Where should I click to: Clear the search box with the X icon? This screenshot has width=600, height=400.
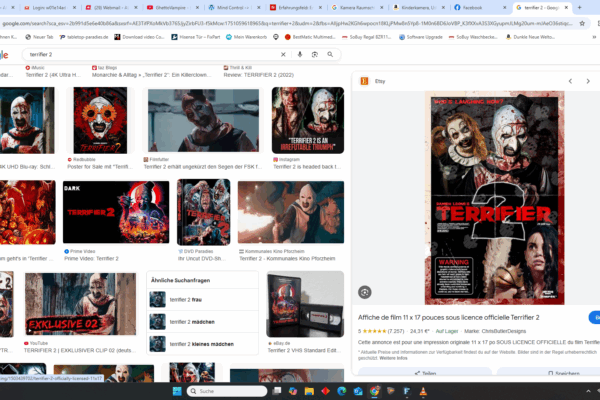tap(283, 54)
